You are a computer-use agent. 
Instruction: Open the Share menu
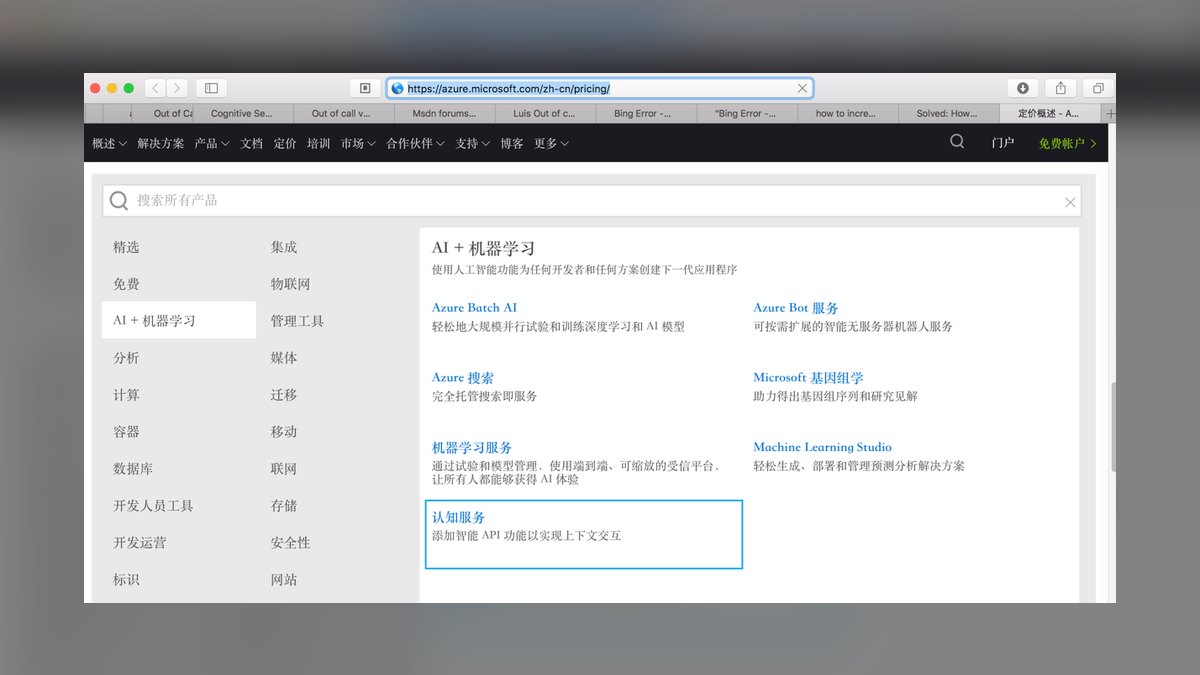click(x=1061, y=88)
